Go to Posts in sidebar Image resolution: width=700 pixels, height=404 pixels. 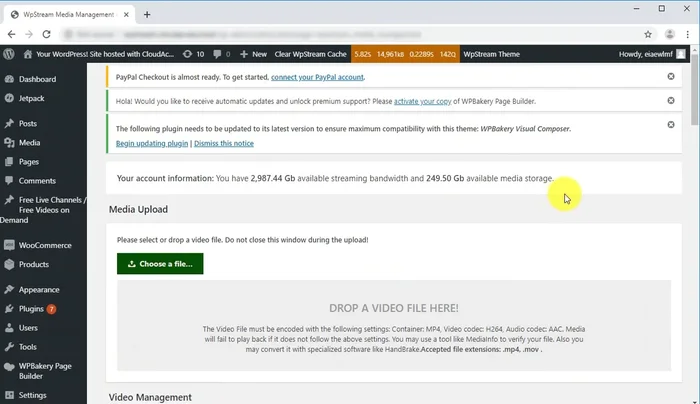[x=28, y=123]
